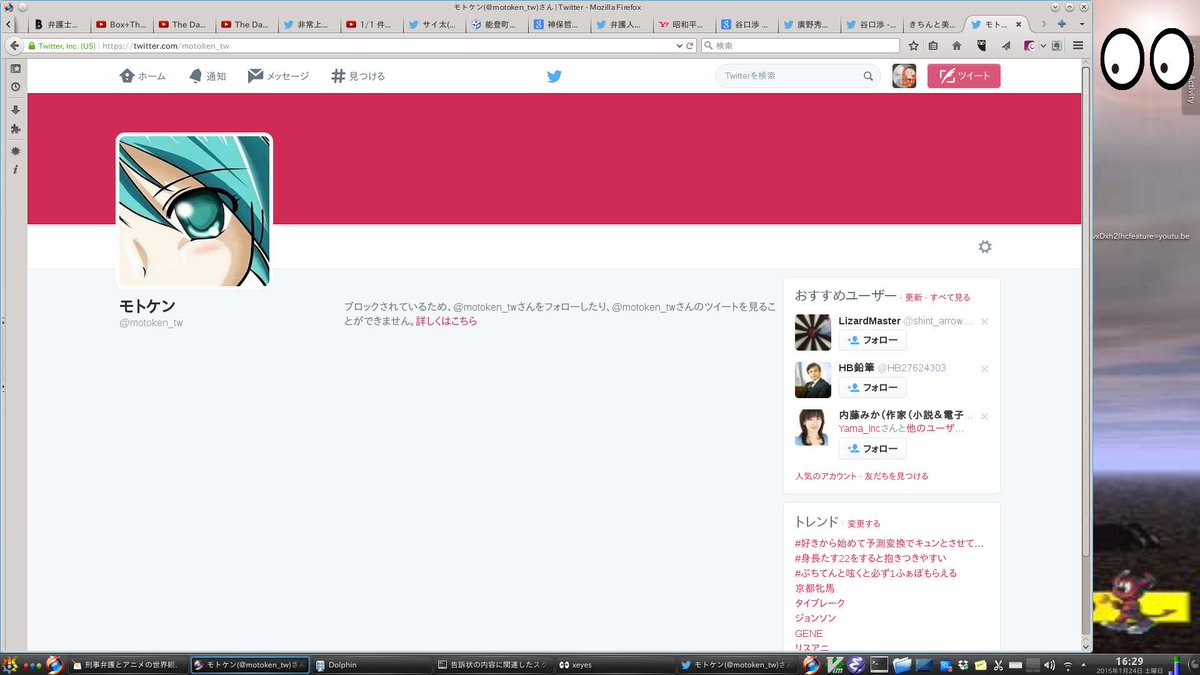This screenshot has width=1200, height=675.
Task: Open history clock icon in sidebar
Action: click(15, 87)
